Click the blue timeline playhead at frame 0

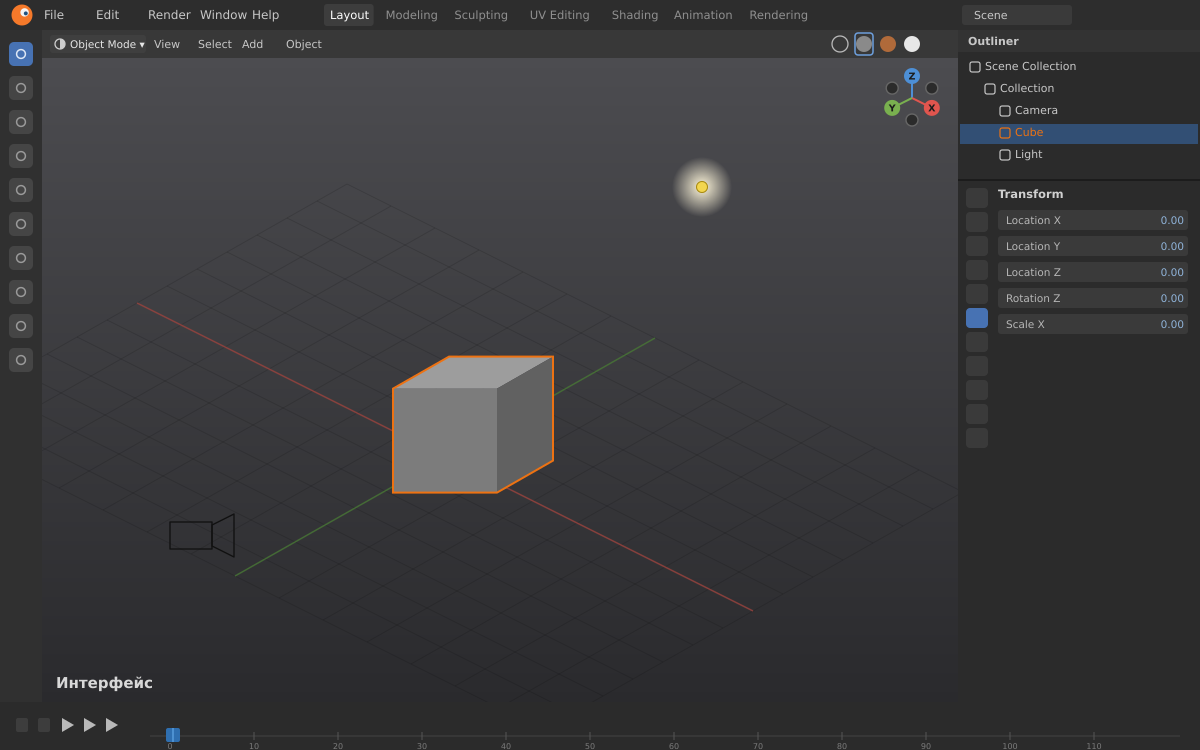pos(173,735)
